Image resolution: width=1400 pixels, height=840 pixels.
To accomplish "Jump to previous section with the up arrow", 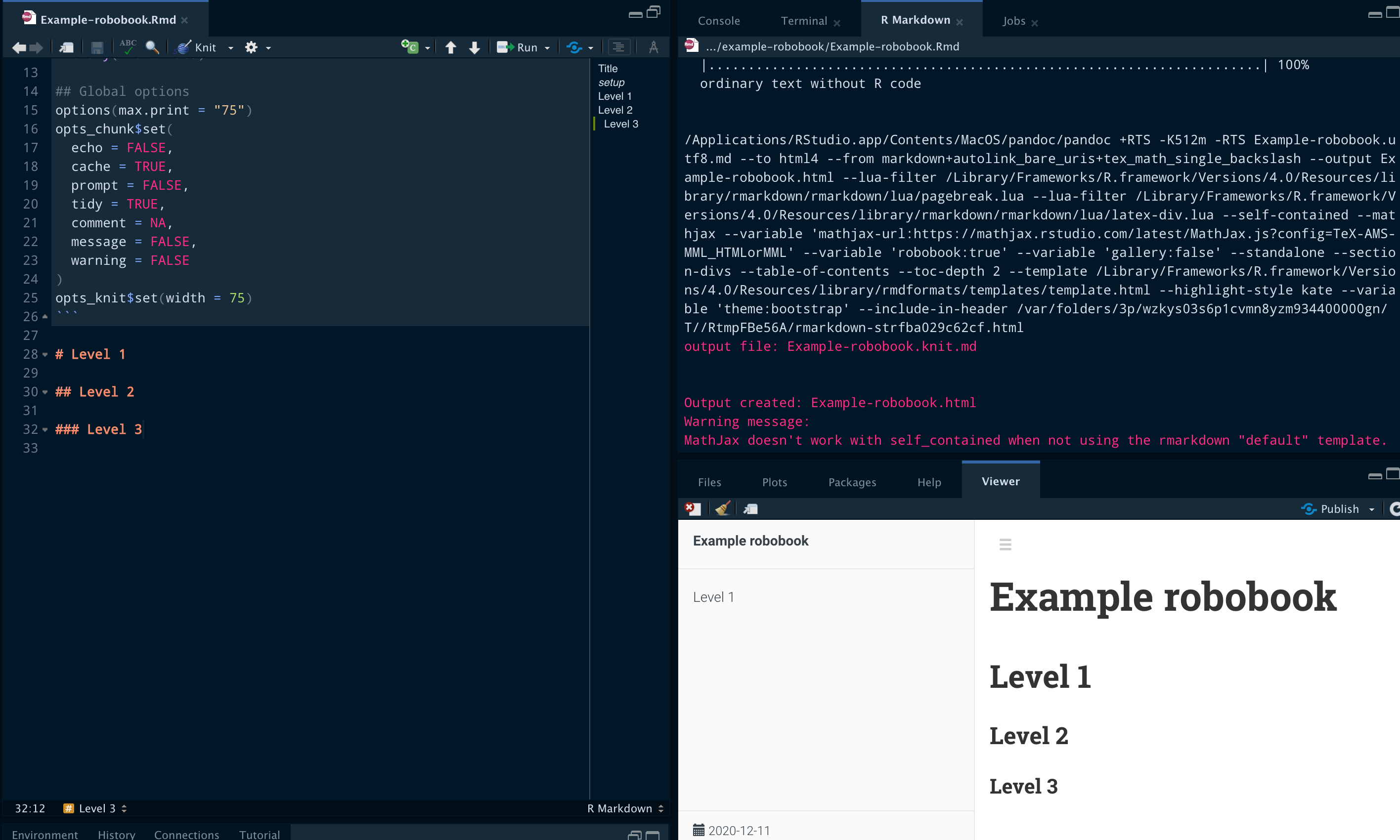I will coord(451,47).
